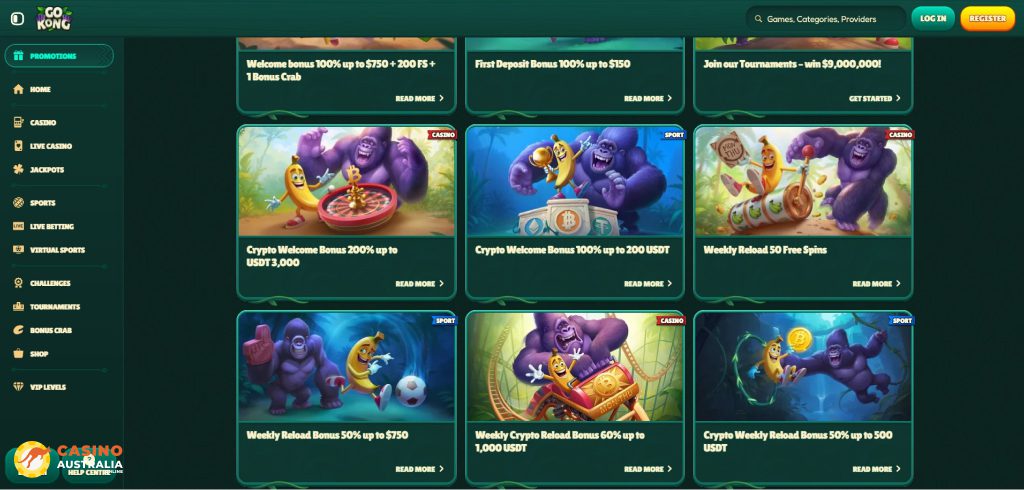Open the Challenges sidebar entry

pos(42,283)
